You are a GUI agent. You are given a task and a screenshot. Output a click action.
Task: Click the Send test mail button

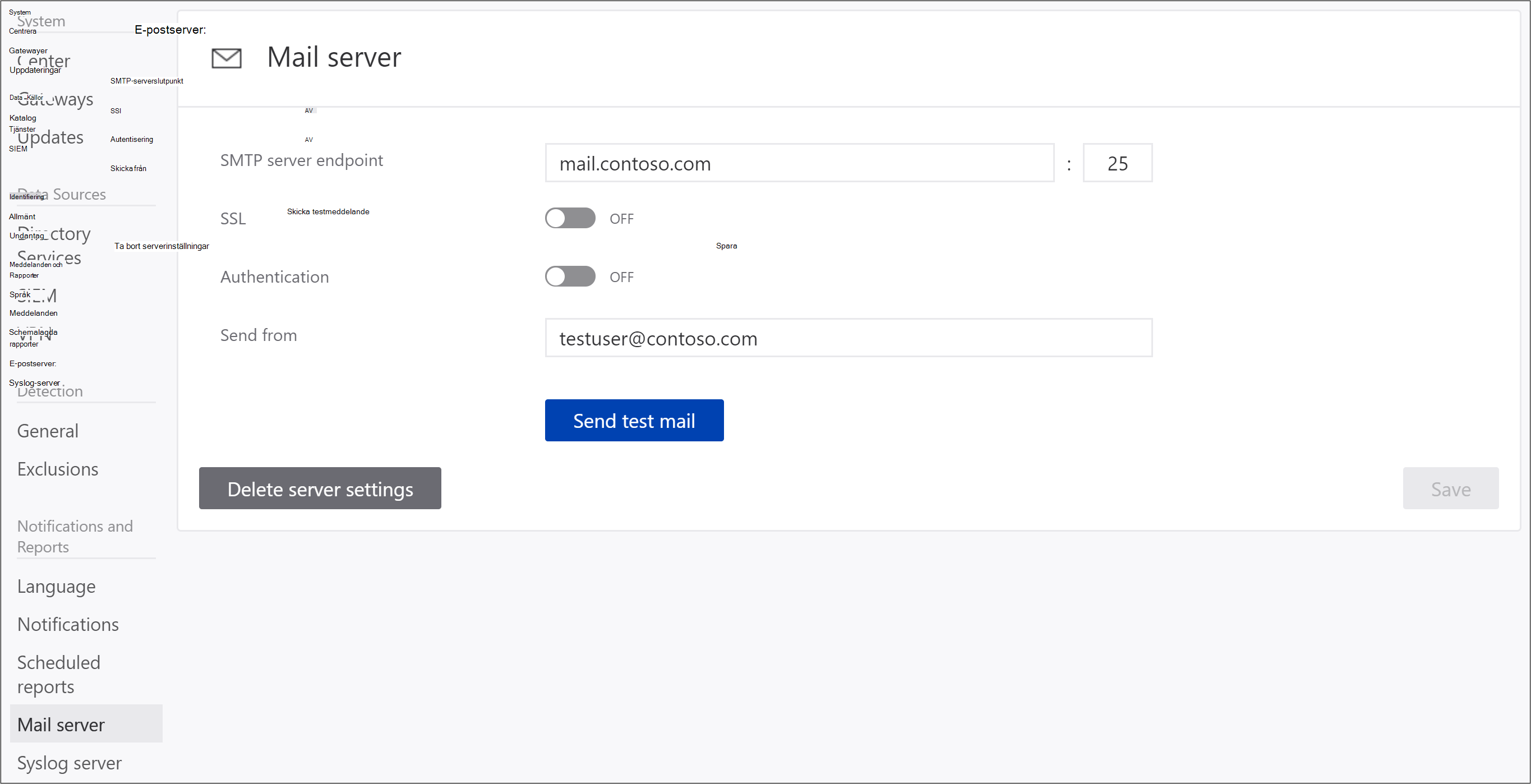634,420
